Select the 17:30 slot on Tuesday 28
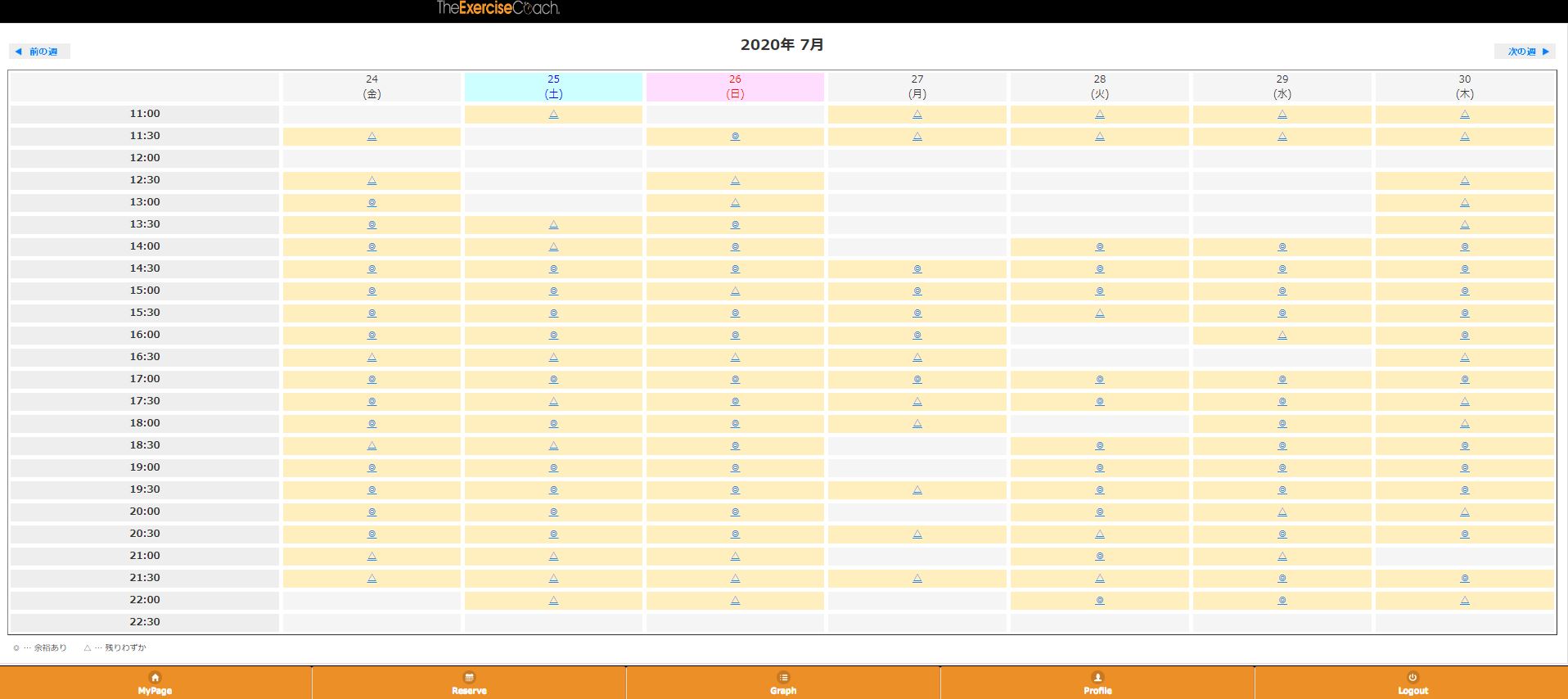 pyautogui.click(x=1100, y=402)
